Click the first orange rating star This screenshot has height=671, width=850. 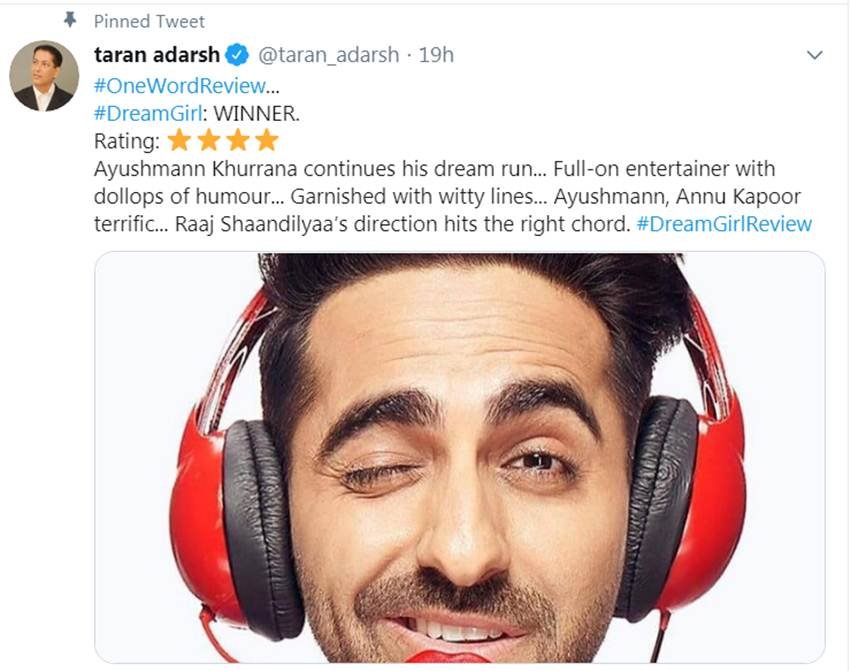(x=179, y=140)
